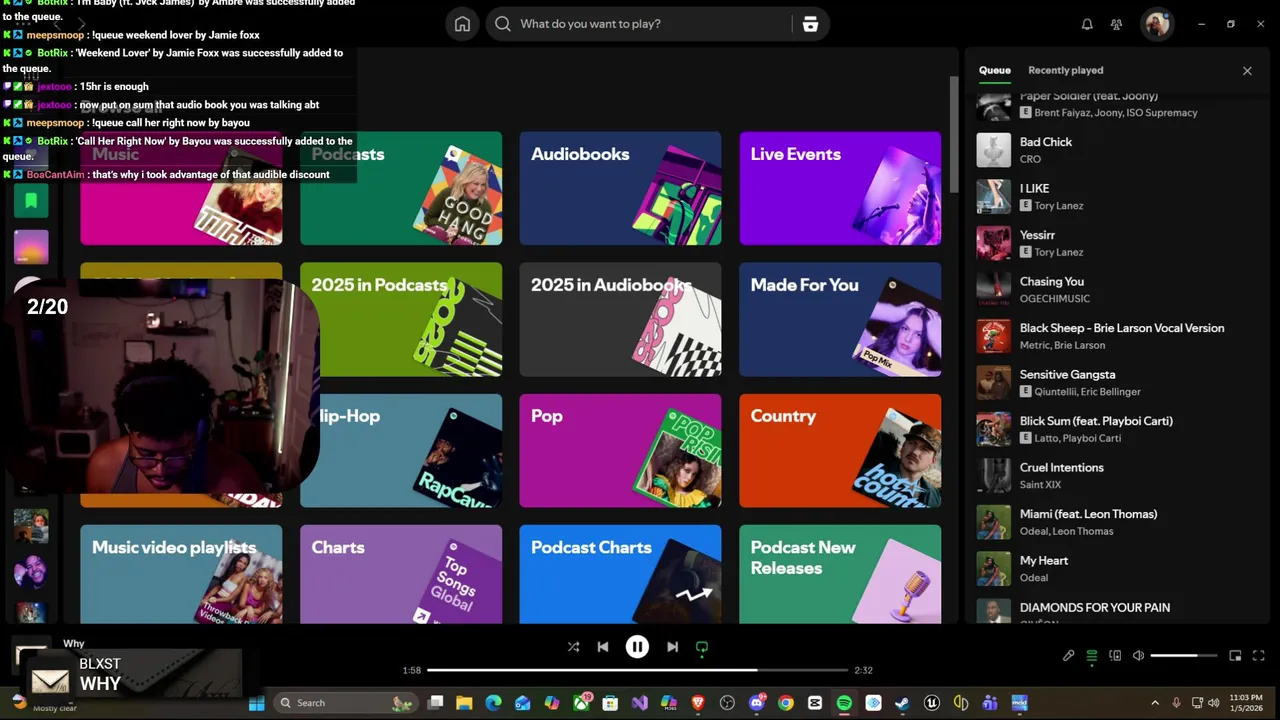Switch to the Queue tab
The height and width of the screenshot is (720, 1280).
(x=994, y=70)
